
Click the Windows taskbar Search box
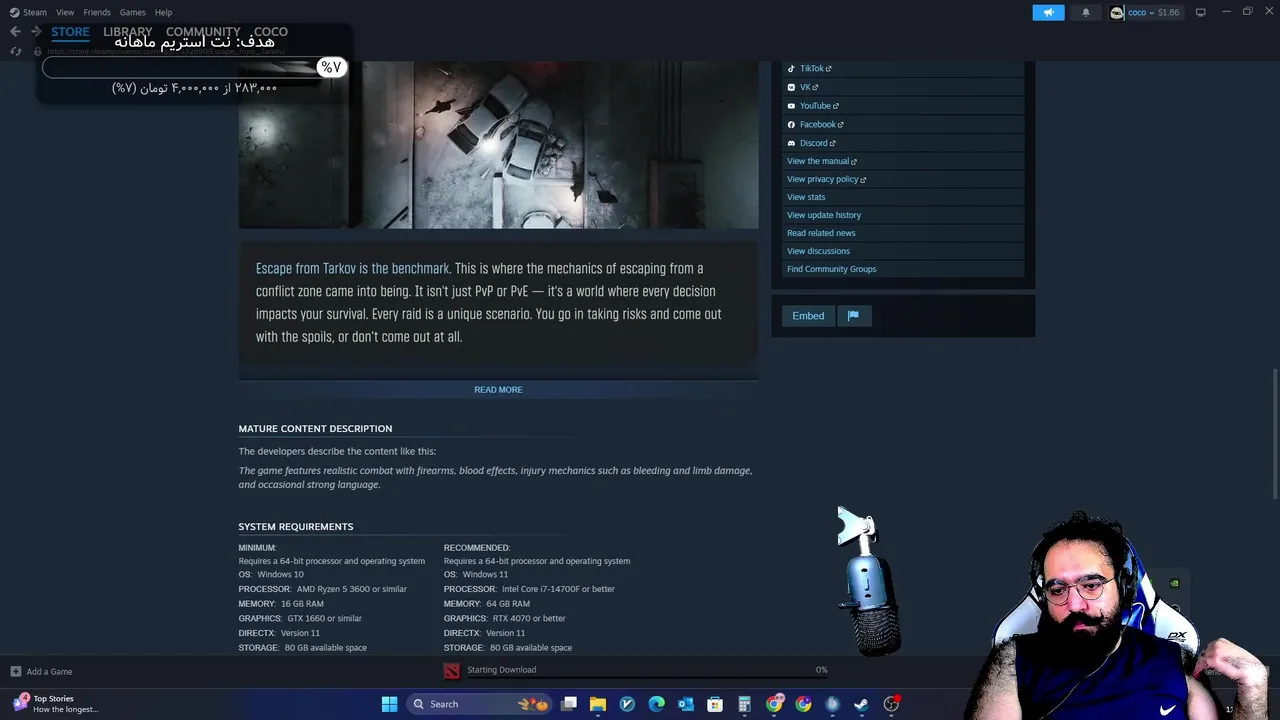coord(479,704)
